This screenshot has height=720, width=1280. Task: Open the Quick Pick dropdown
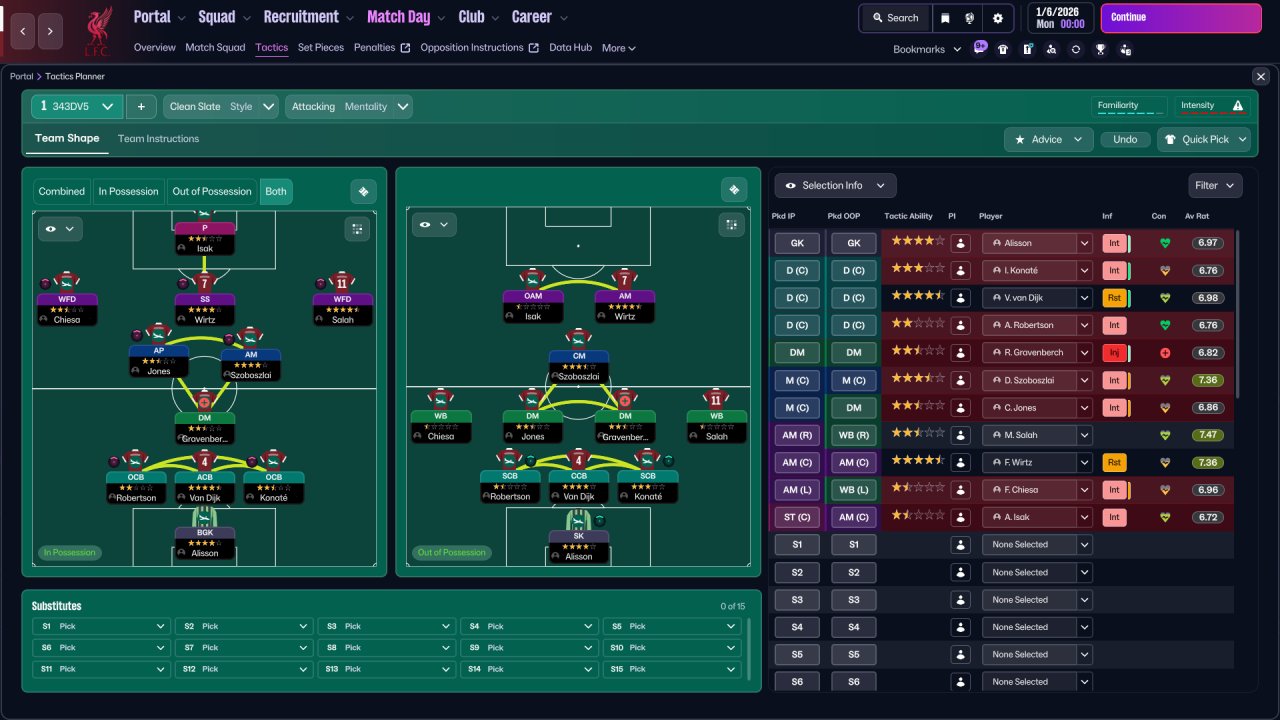[1204, 140]
